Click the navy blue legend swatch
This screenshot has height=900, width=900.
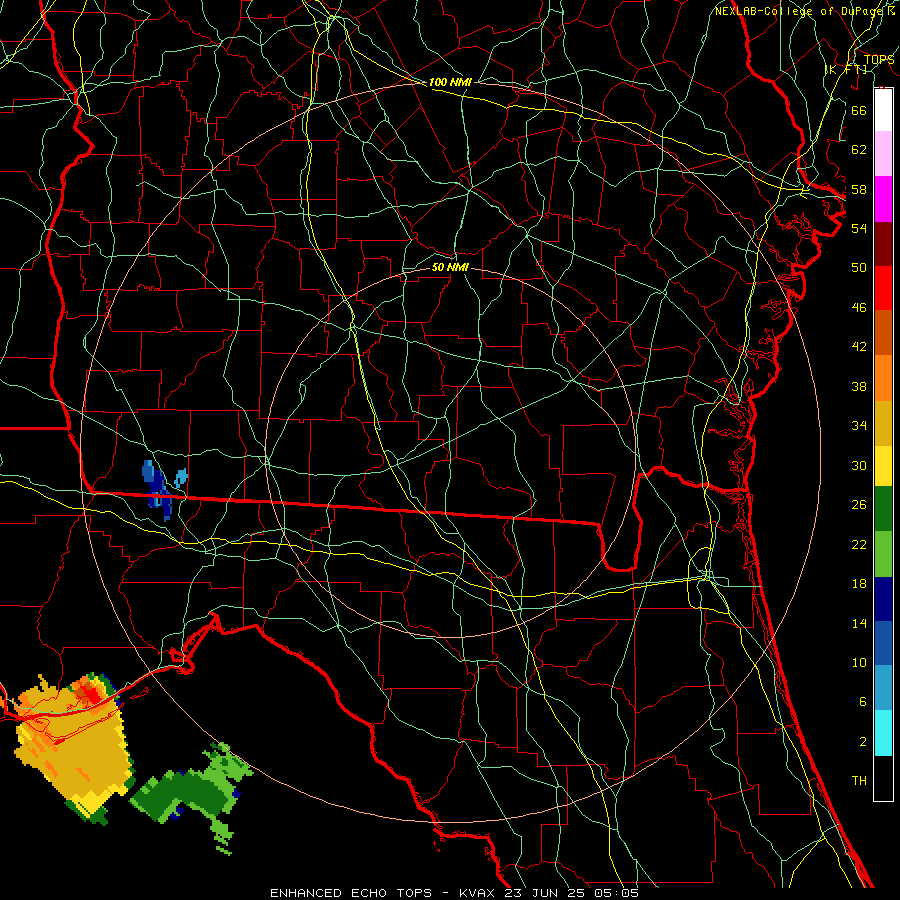tap(883, 599)
